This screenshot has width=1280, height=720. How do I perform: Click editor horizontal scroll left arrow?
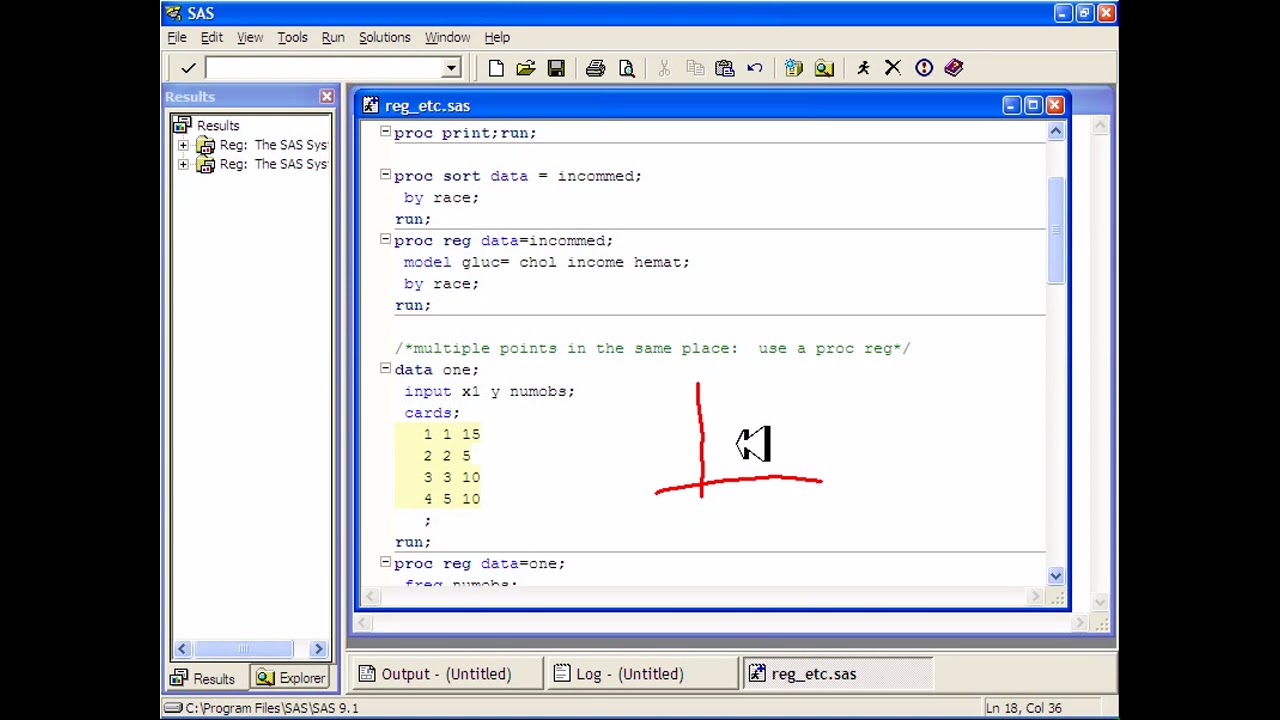point(370,597)
